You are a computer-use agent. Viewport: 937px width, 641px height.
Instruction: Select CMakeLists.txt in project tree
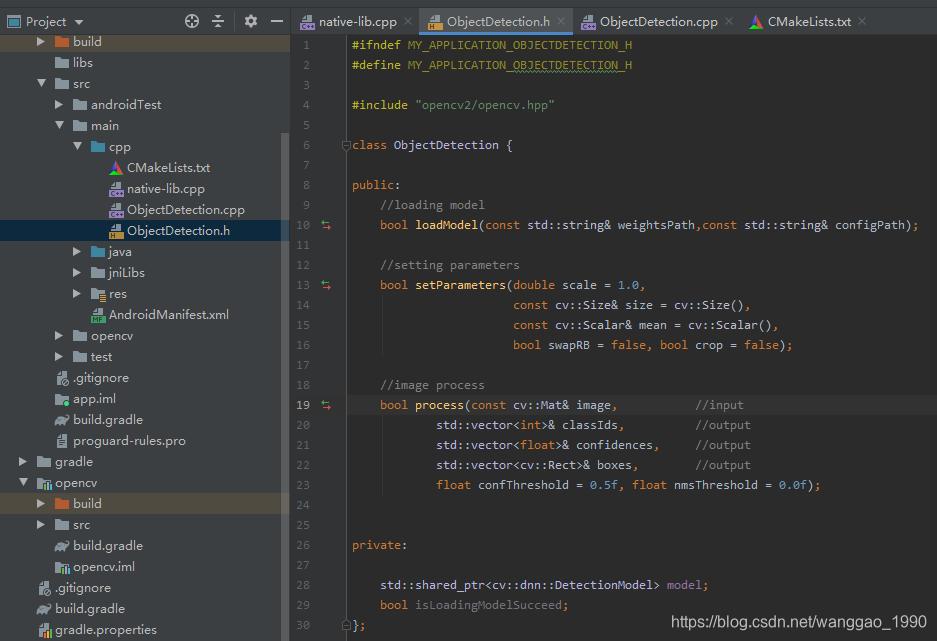coord(168,168)
